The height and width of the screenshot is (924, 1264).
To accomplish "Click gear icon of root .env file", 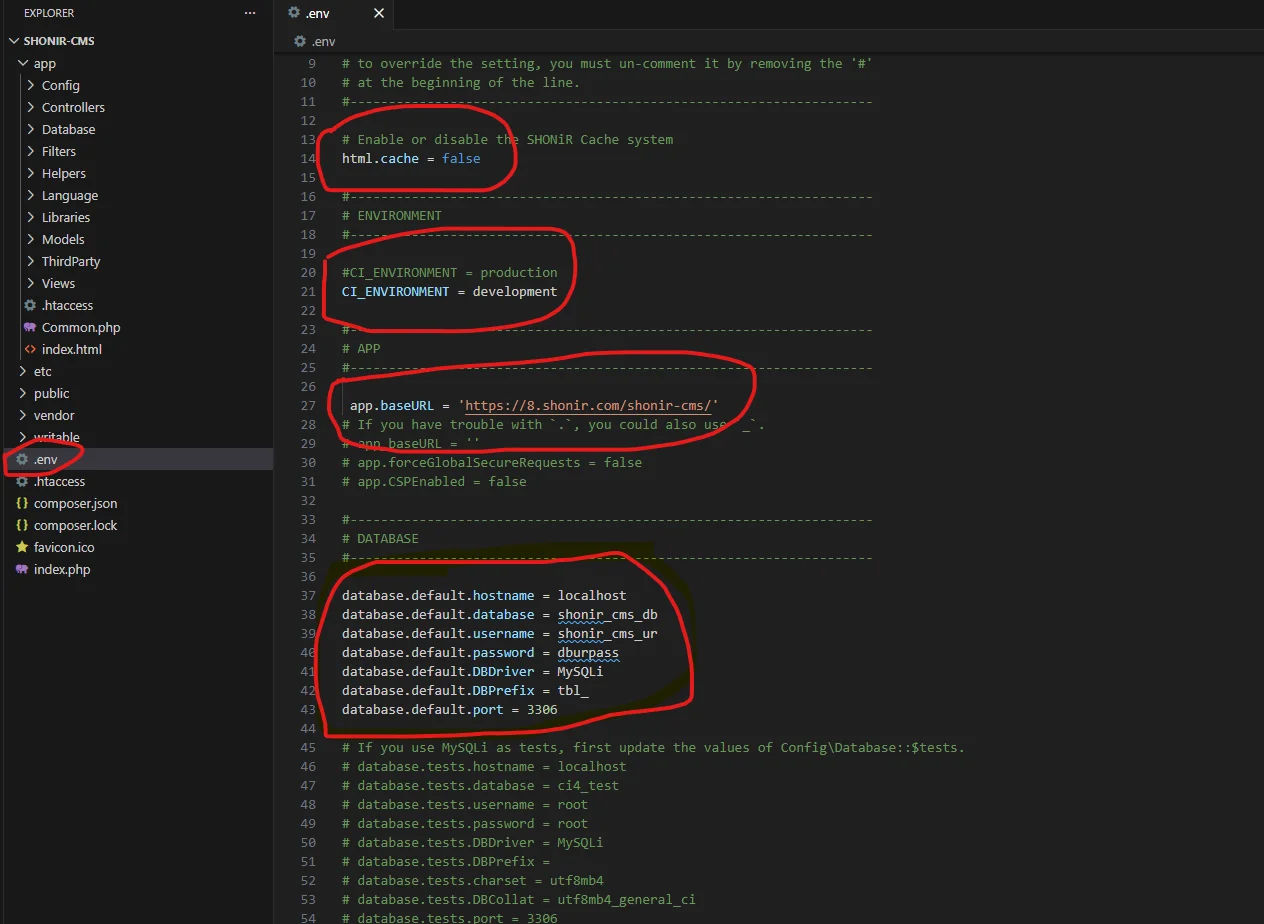I will 22,459.
